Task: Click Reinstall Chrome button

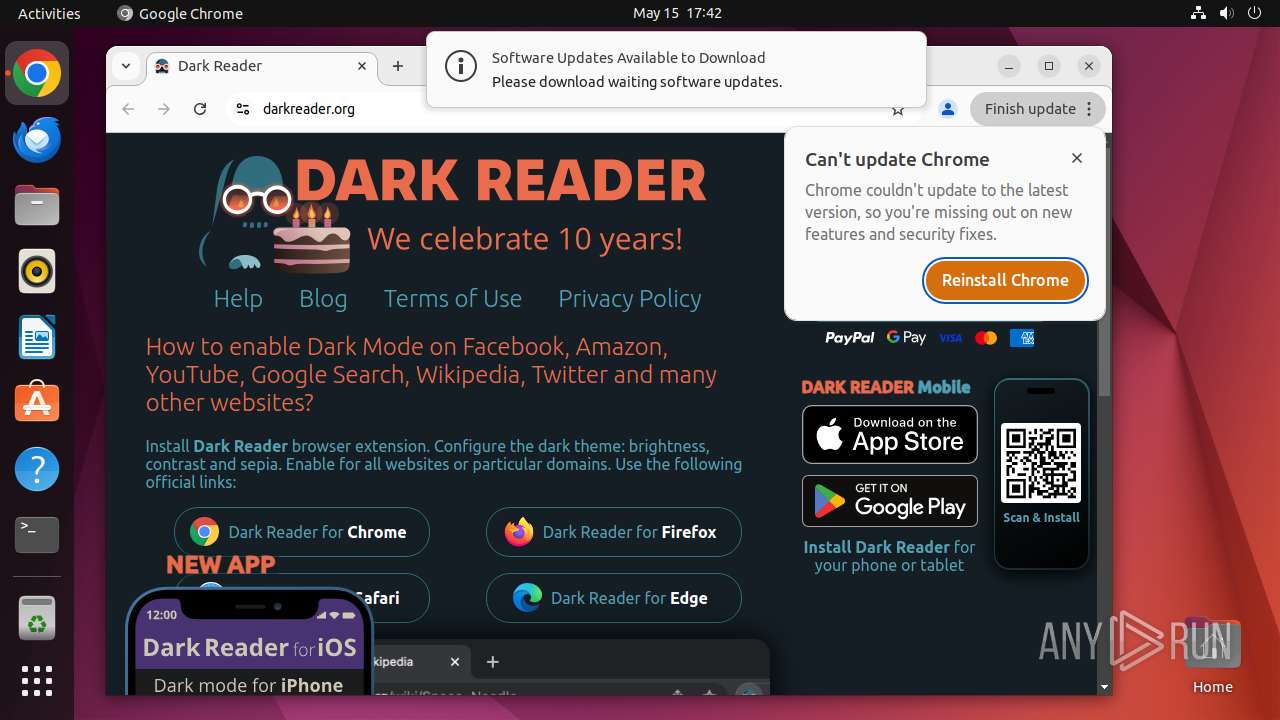Action: [1005, 280]
